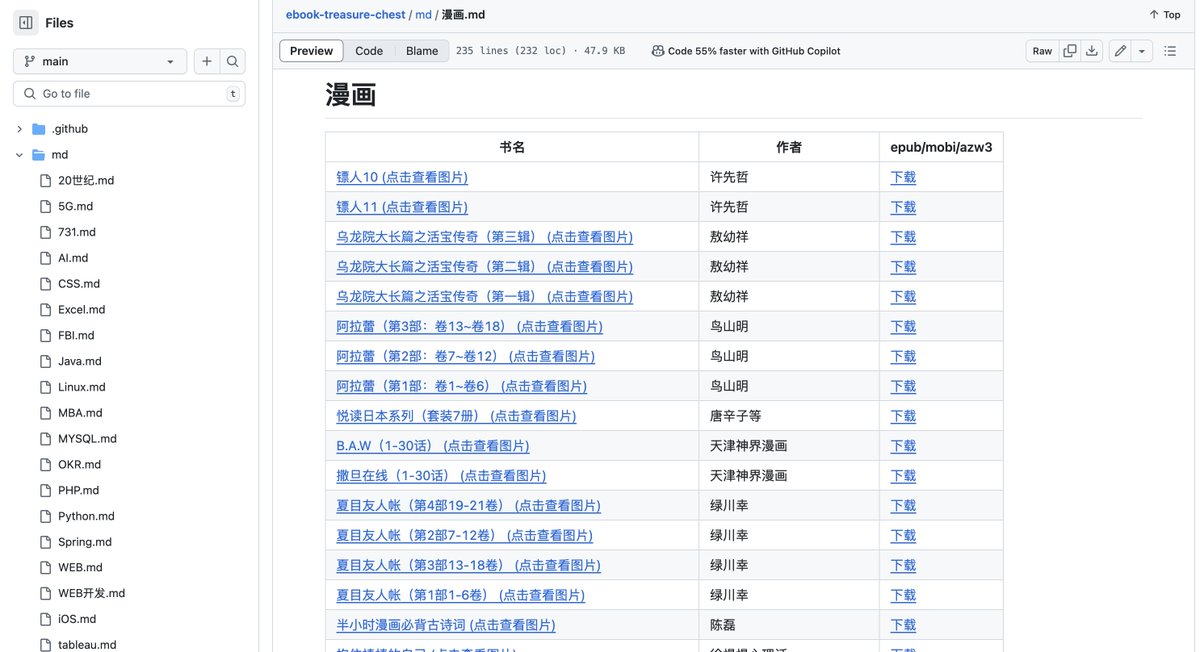Switch to the Blame tab

[x=421, y=50]
